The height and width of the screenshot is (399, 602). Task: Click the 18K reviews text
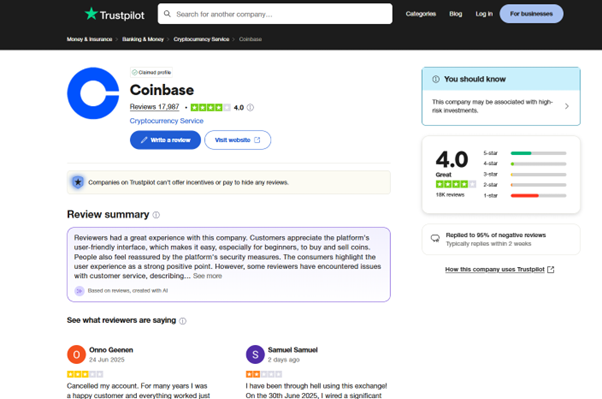click(x=450, y=195)
